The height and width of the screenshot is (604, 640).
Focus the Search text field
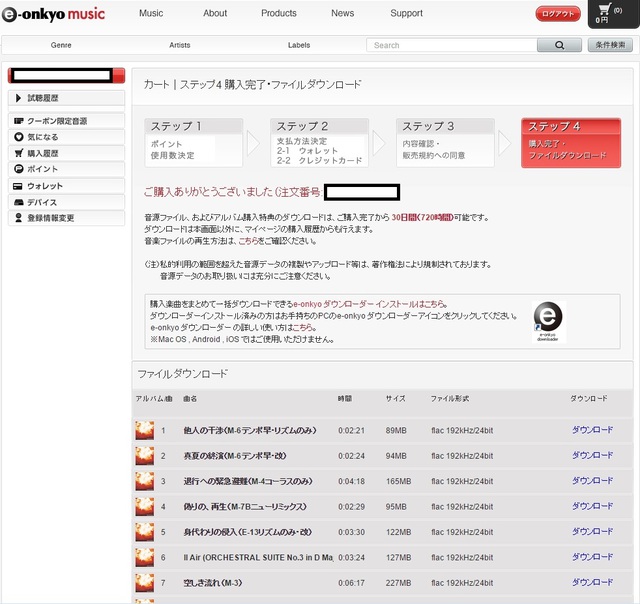tap(452, 45)
